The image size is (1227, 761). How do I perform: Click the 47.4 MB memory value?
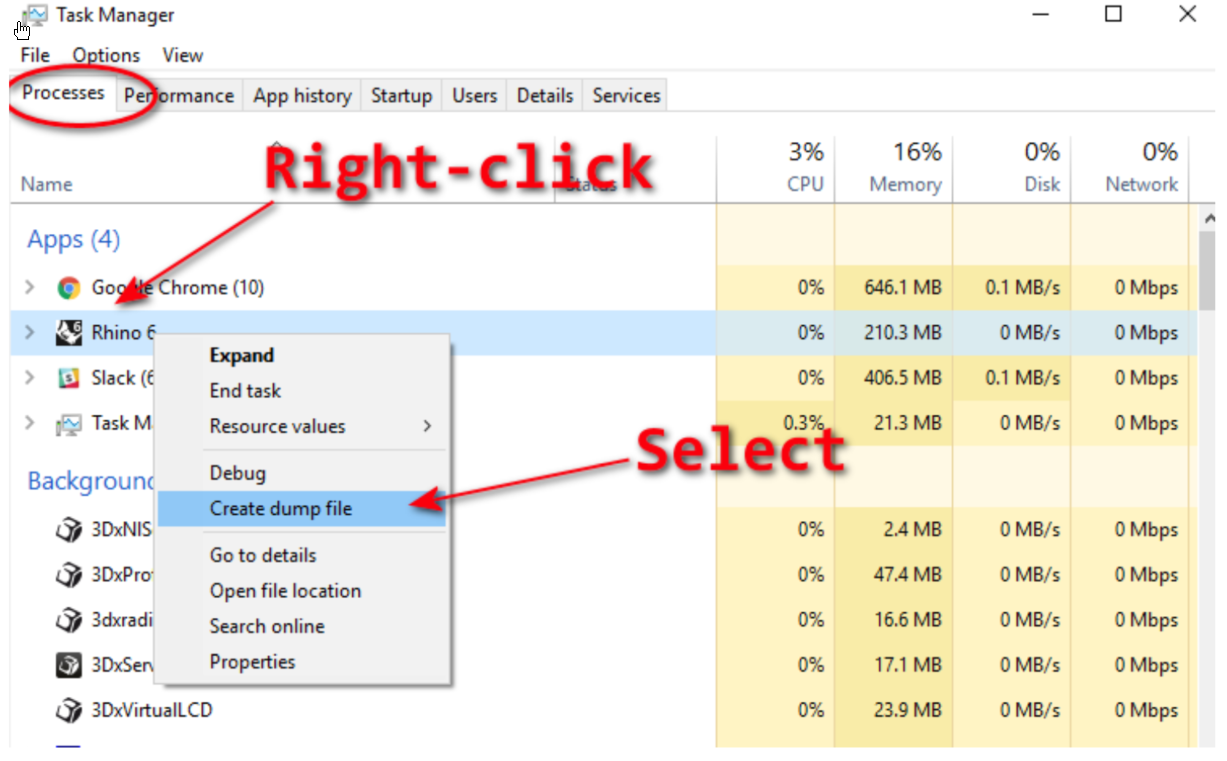[910, 575]
